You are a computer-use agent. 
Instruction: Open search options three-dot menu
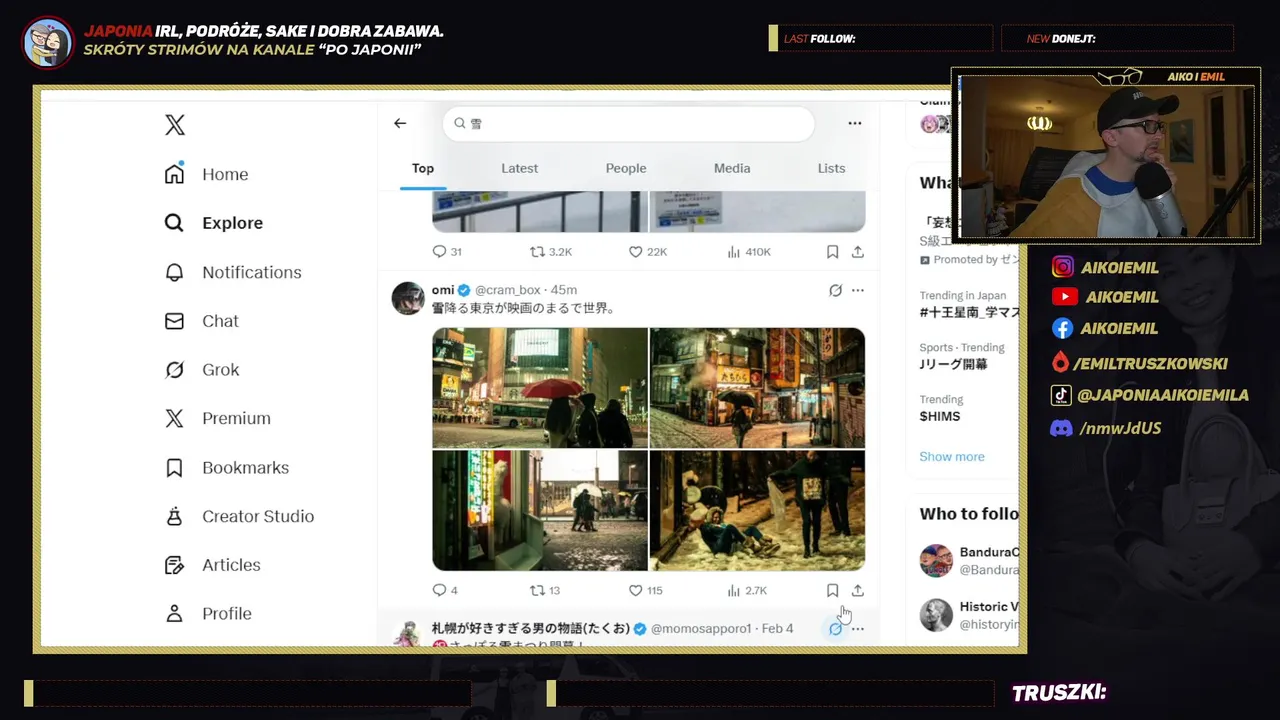[855, 123]
